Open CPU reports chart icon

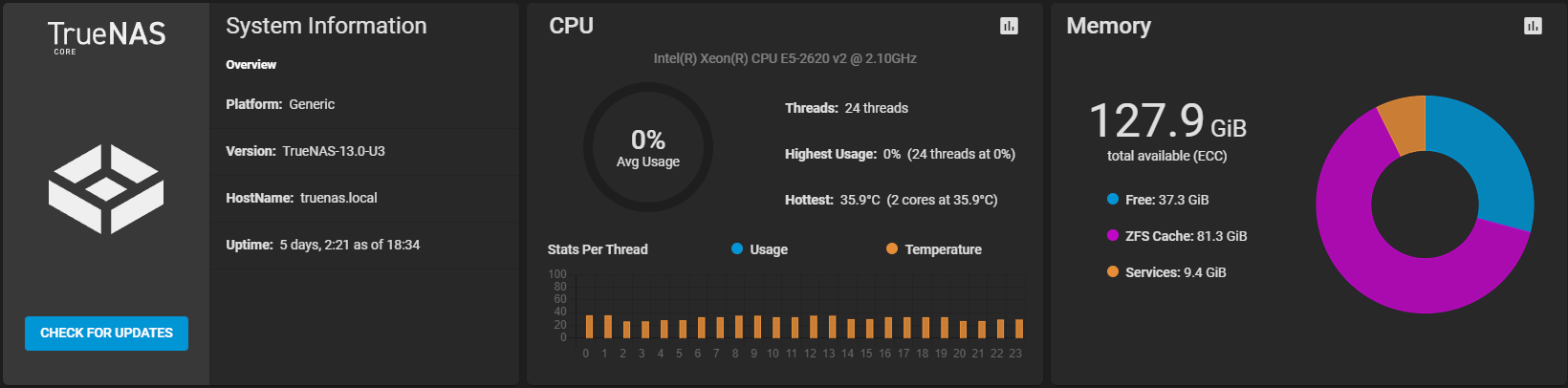point(1009,26)
